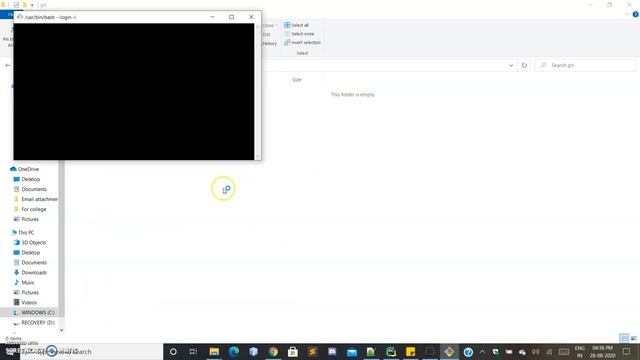
Task: Open File Explorer taskbar icon
Action: (x=214, y=351)
